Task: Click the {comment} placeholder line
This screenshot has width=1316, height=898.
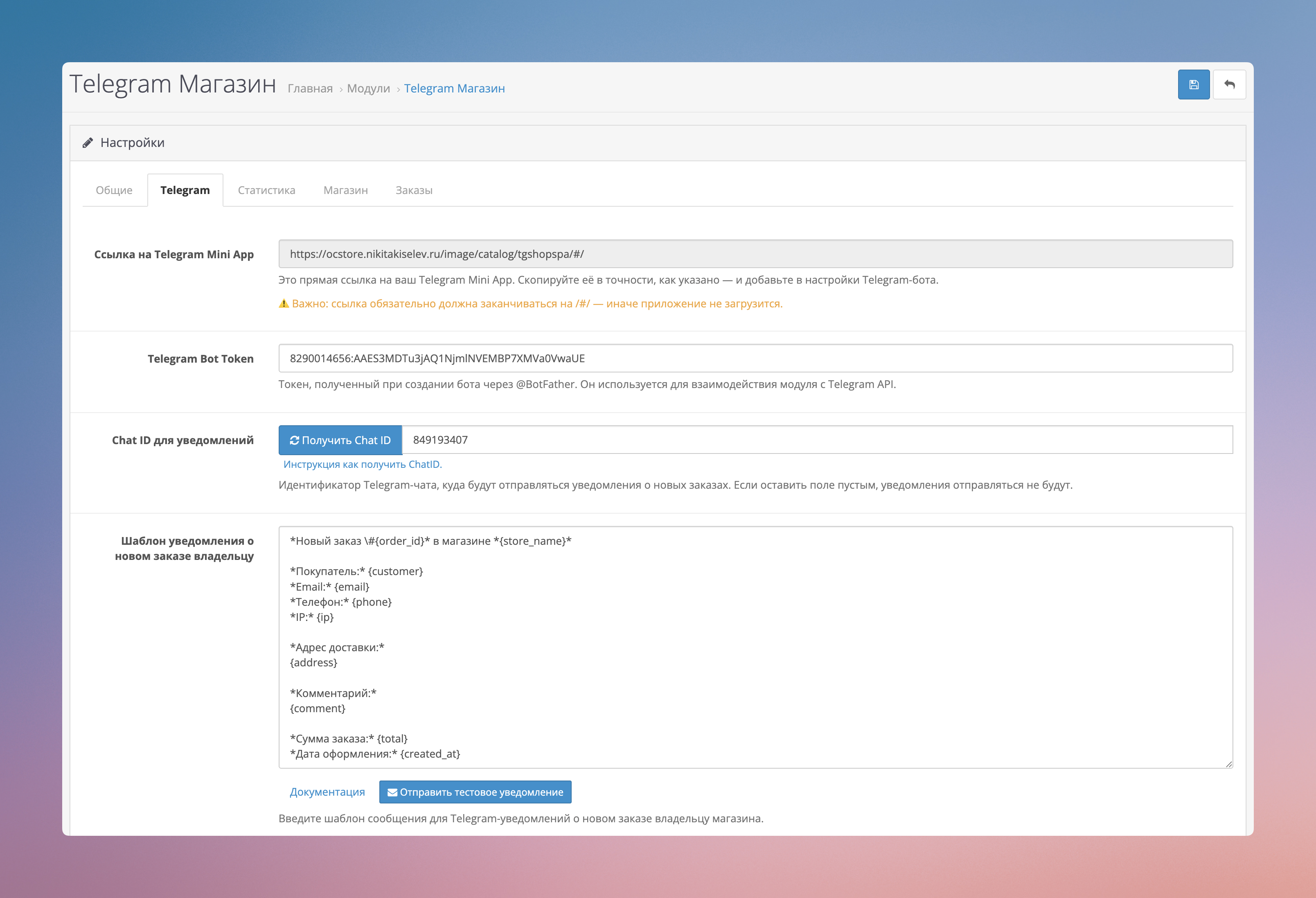Action: tap(318, 709)
